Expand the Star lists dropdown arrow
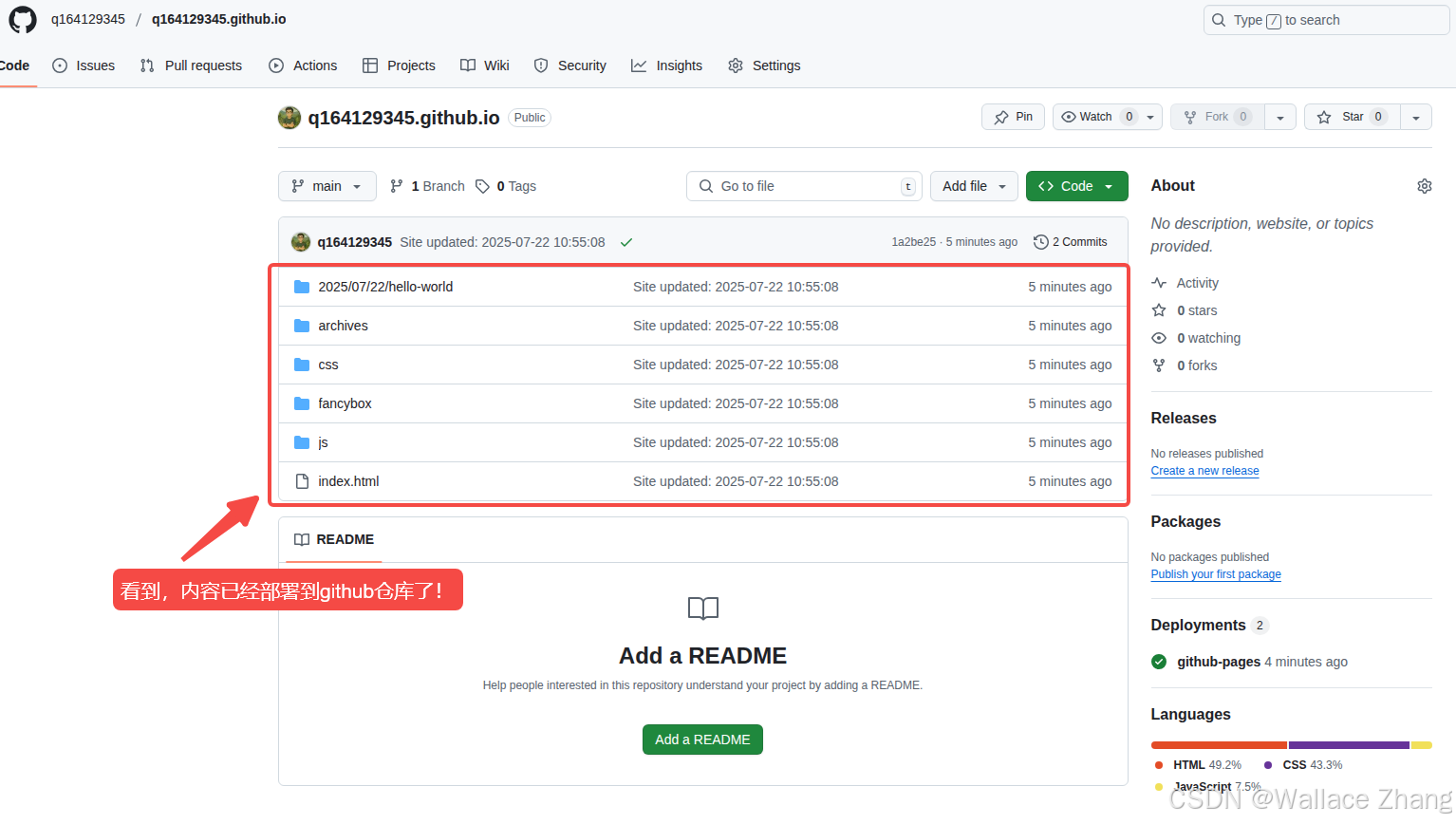The height and width of the screenshot is (824, 1456). (1416, 117)
